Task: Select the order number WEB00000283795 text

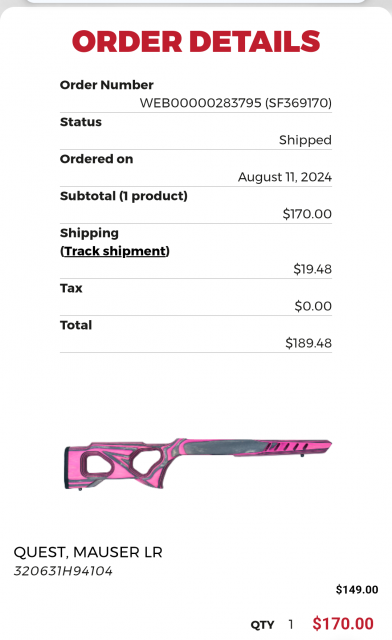Action: (x=200, y=103)
